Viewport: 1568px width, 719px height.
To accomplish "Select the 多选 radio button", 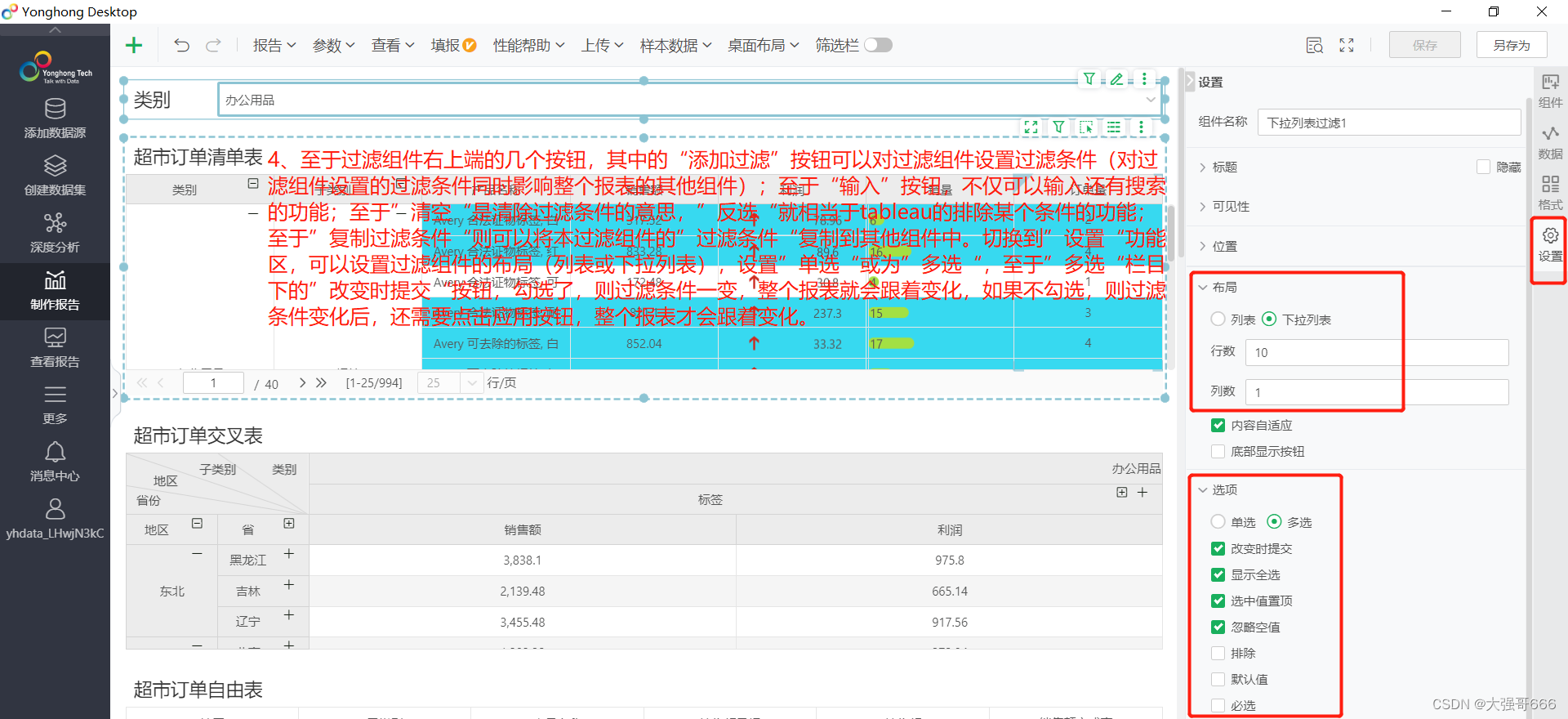I will tap(1274, 521).
